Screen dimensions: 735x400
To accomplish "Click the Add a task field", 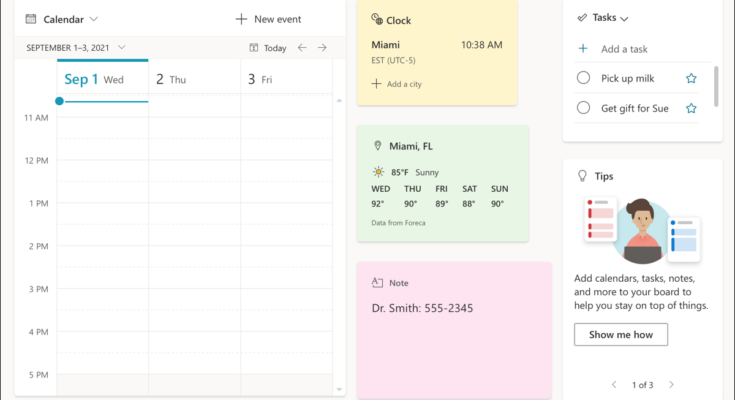I will pyautogui.click(x=626, y=48).
